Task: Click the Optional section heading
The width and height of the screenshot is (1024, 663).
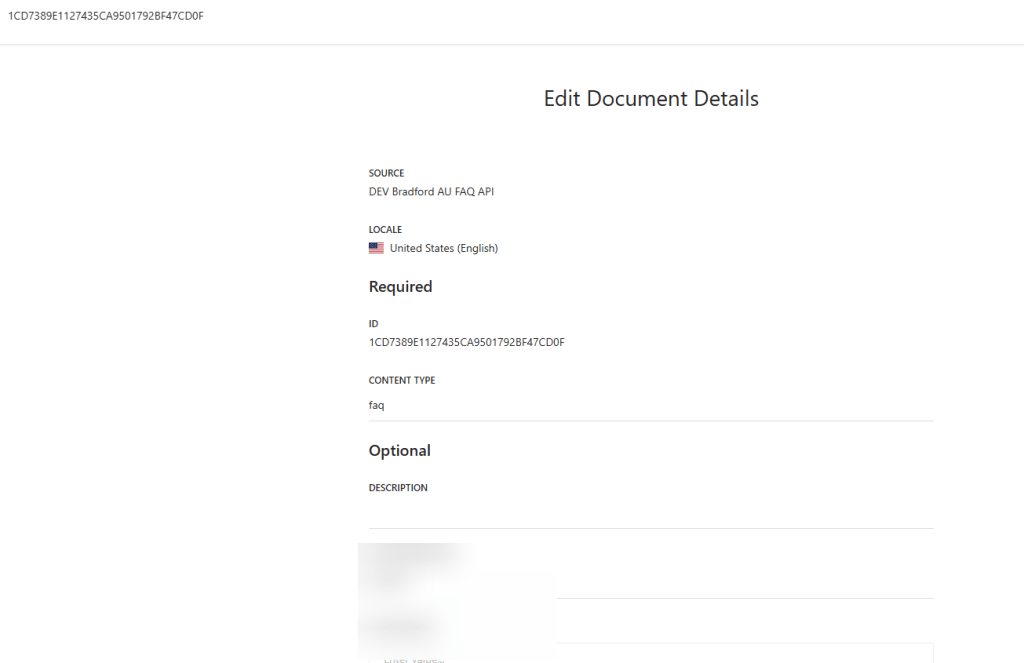Action: [x=399, y=451]
